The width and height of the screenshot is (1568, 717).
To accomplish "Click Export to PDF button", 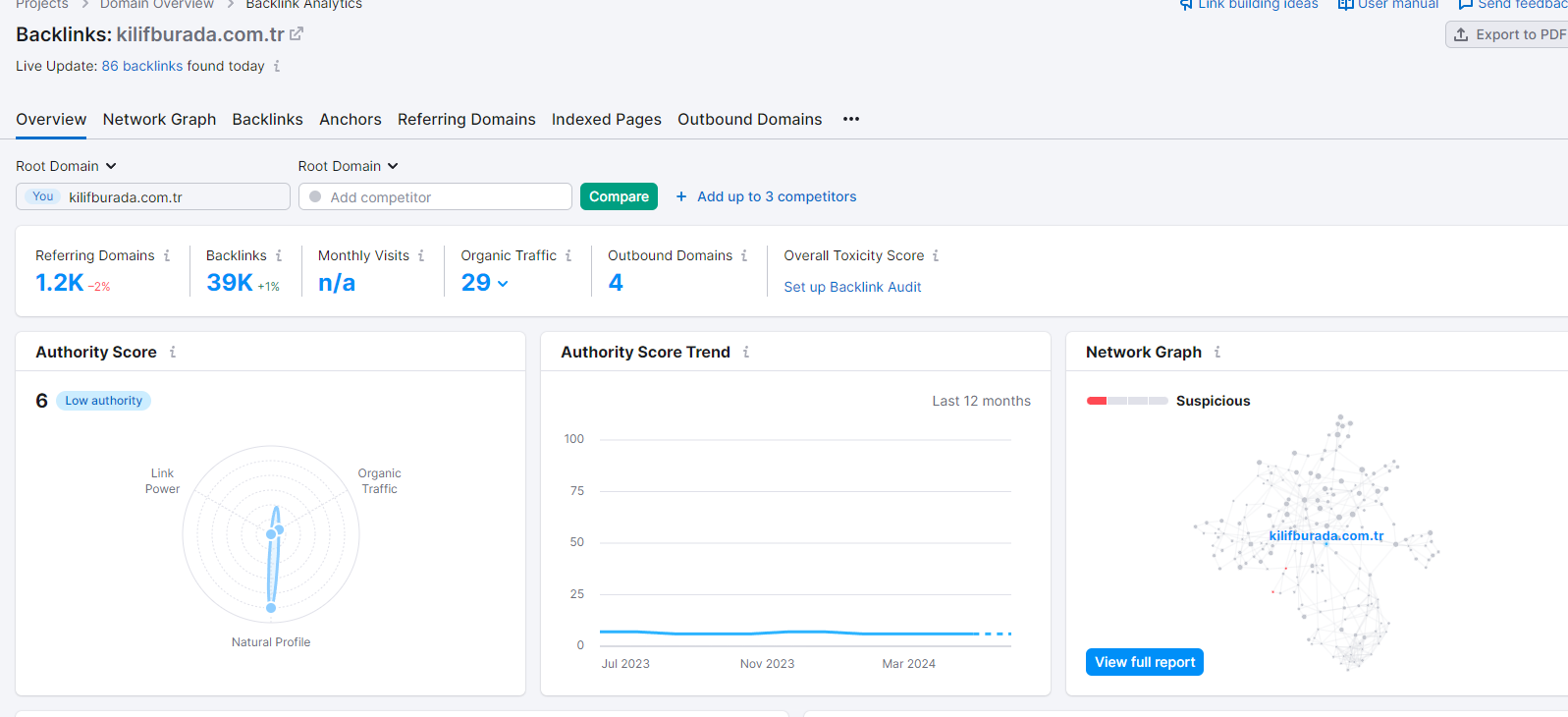I will pos(1507,34).
